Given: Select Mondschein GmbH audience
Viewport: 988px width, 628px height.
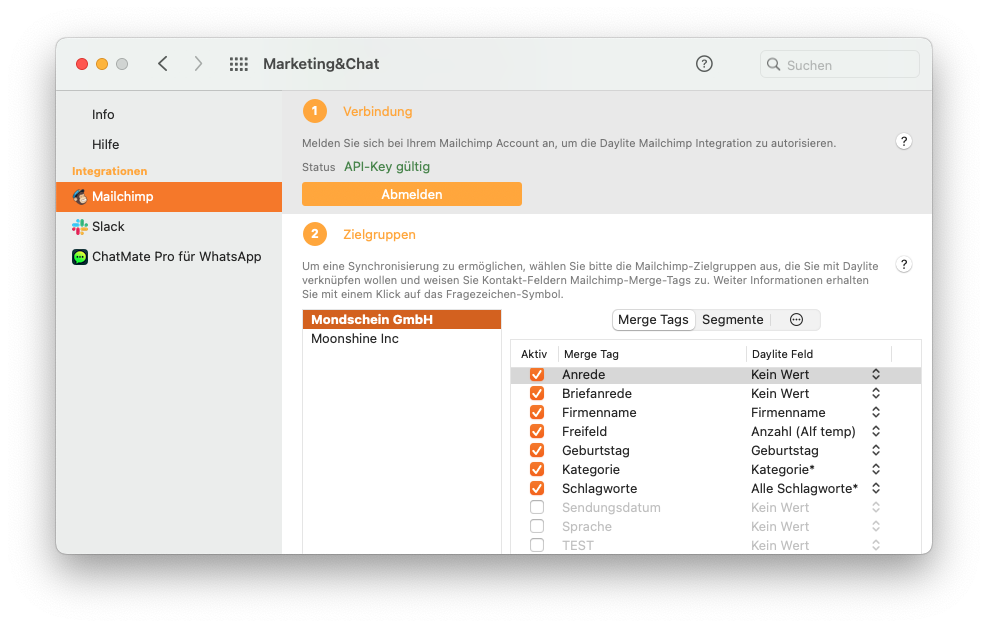Looking at the screenshot, I should coord(402,319).
